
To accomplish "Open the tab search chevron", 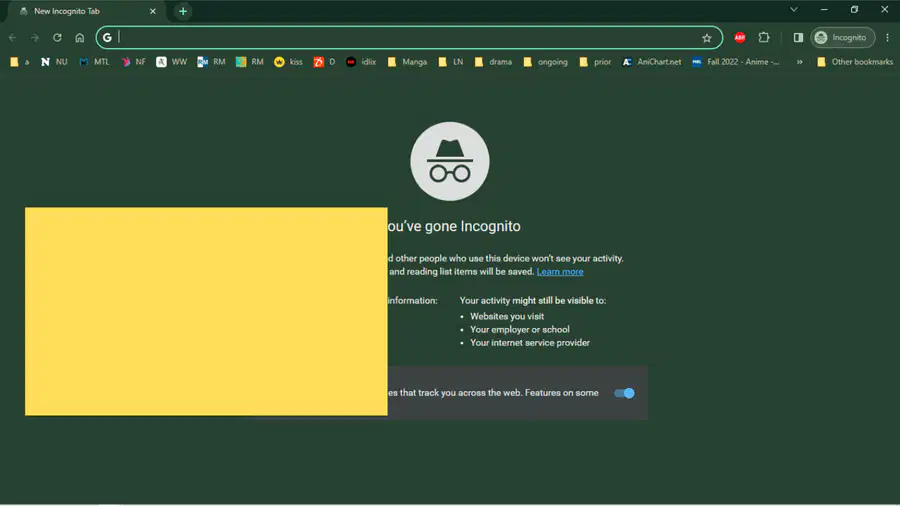I will [794, 10].
